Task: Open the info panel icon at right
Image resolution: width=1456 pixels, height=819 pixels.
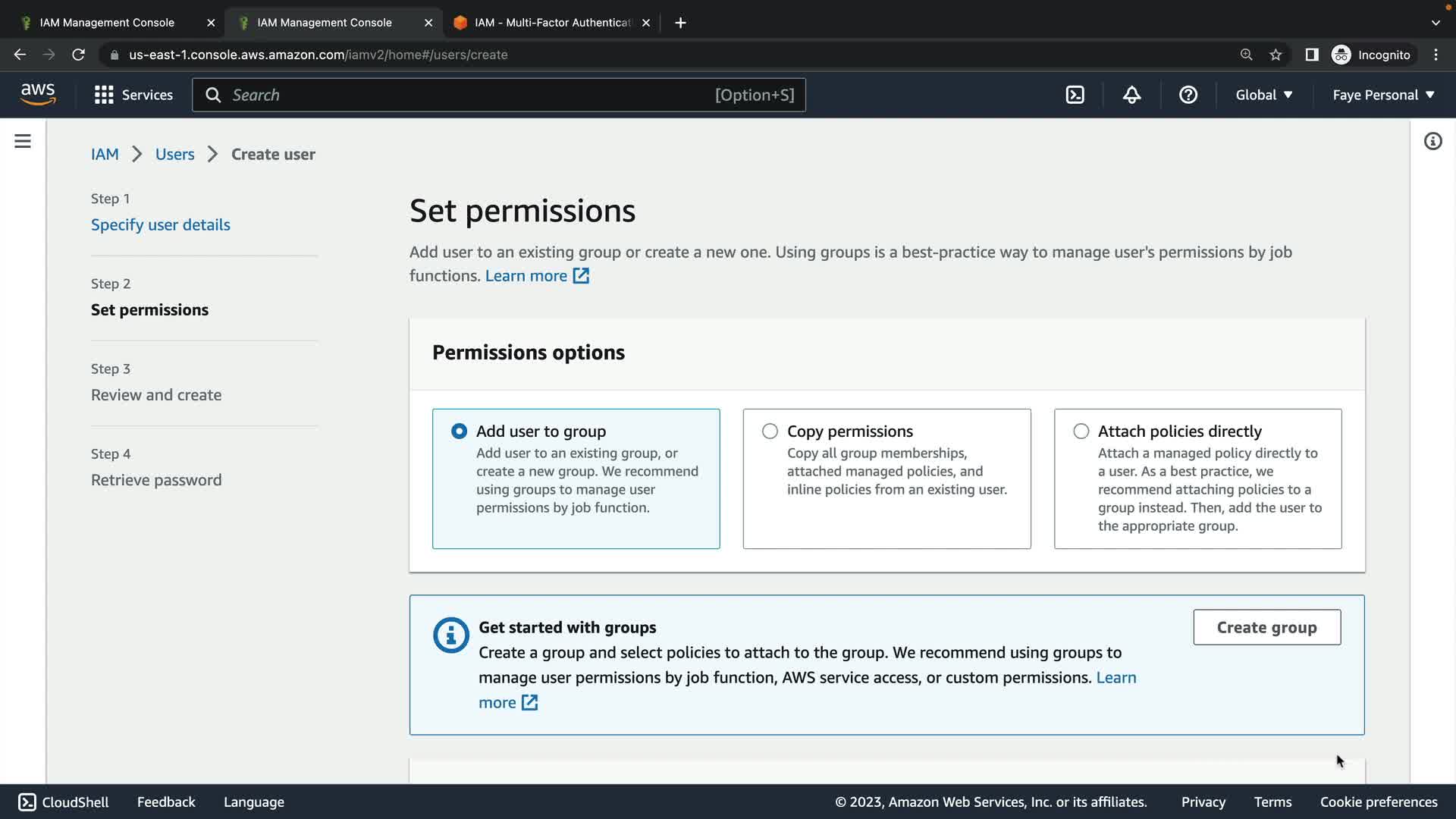Action: pos(1432,142)
